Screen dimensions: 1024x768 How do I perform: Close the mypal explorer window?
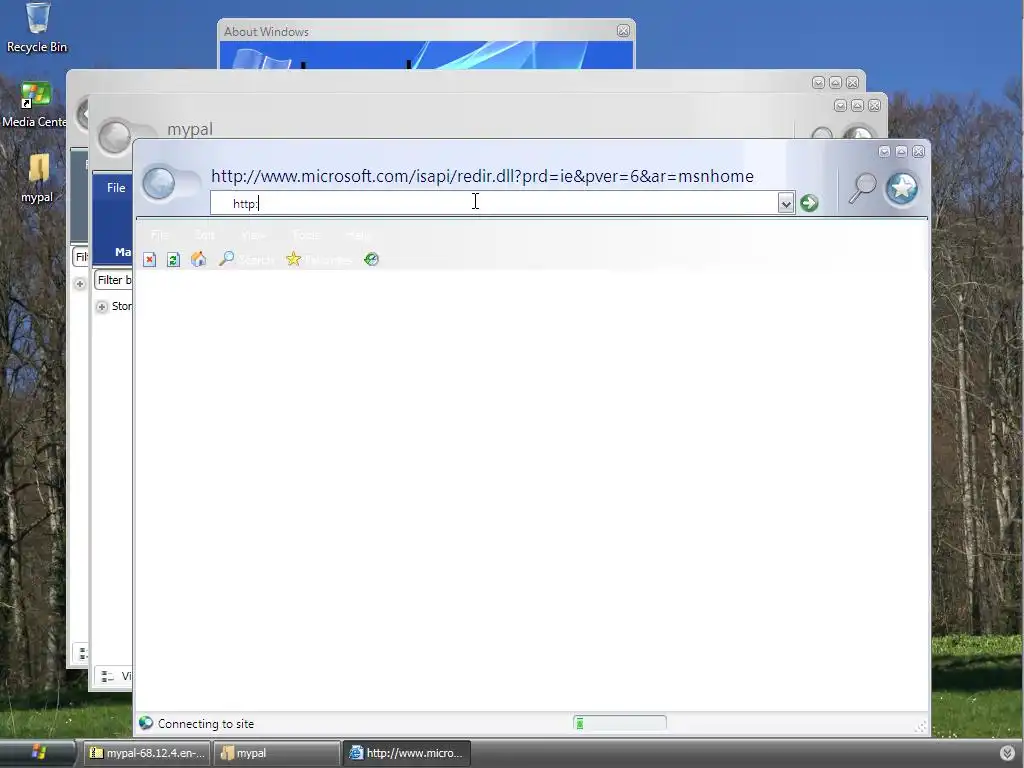874,106
